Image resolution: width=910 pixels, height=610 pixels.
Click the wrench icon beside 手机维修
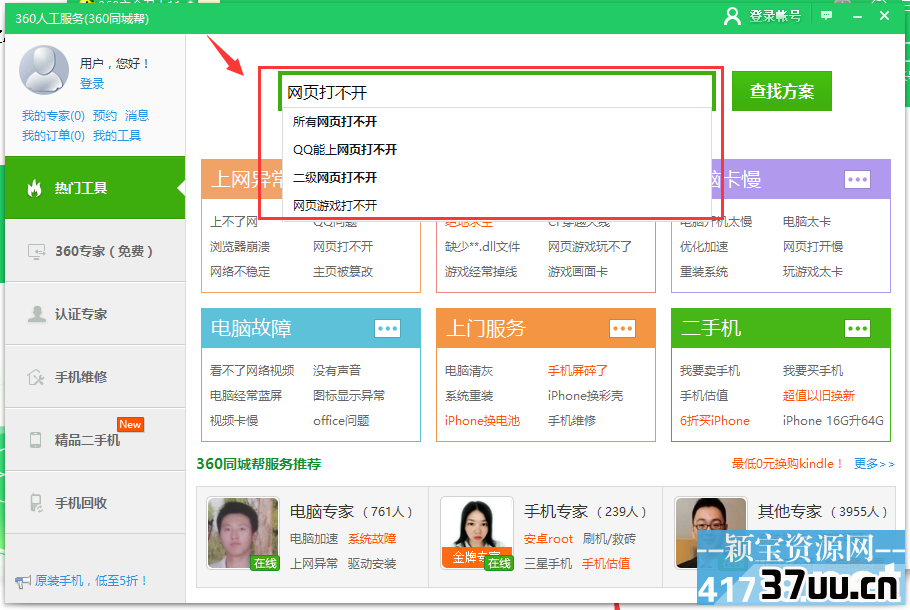pos(35,377)
